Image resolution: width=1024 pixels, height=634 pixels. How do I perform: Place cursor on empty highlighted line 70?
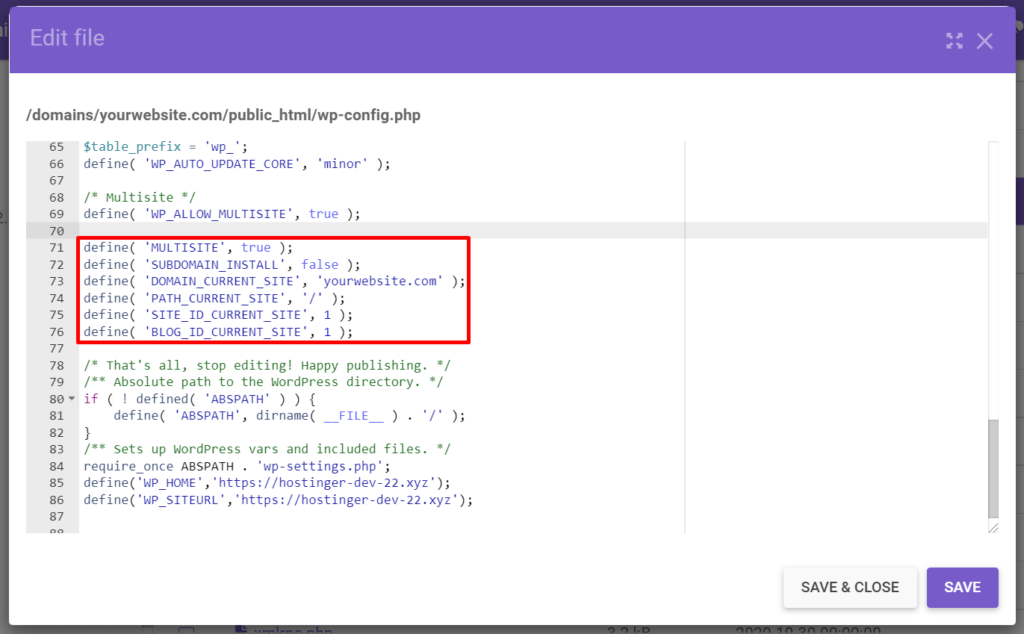532,230
